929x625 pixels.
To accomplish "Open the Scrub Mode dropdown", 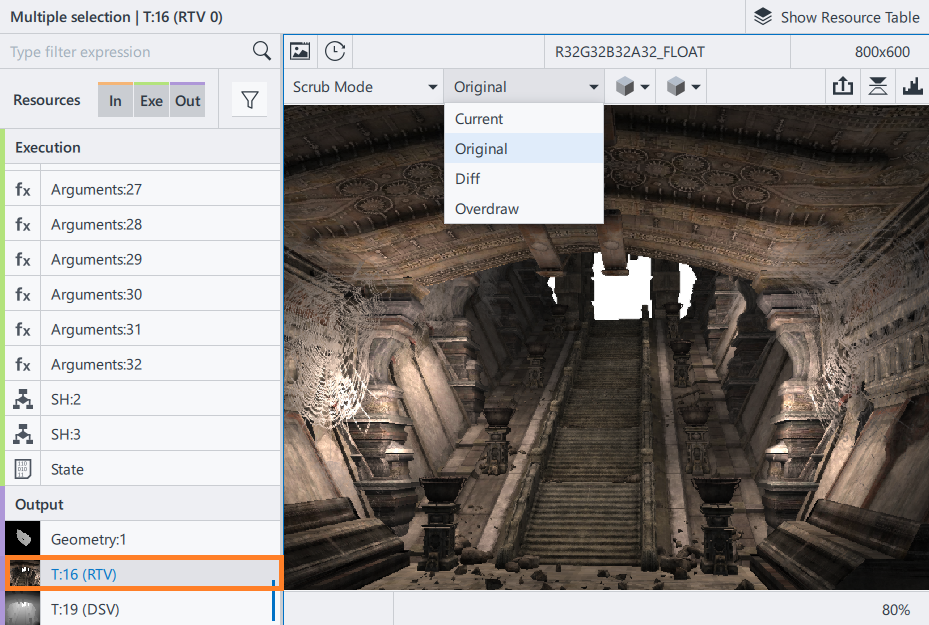I will [x=363, y=86].
